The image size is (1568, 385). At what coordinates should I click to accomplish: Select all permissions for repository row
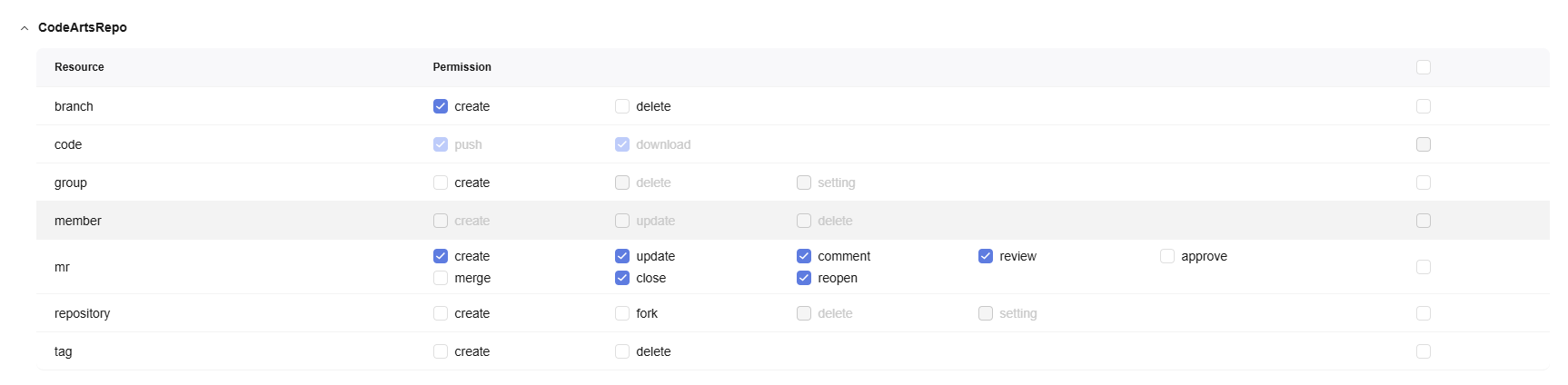tap(1424, 313)
